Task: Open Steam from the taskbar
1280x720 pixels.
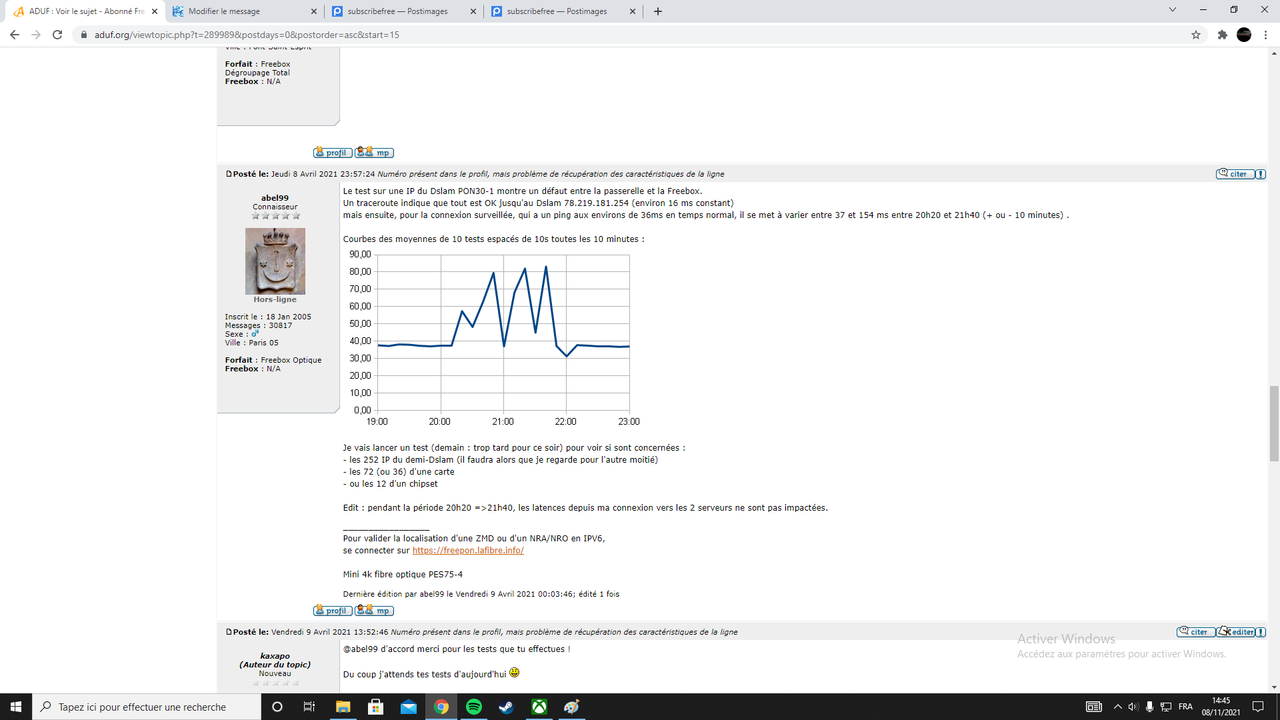Action: [507, 707]
